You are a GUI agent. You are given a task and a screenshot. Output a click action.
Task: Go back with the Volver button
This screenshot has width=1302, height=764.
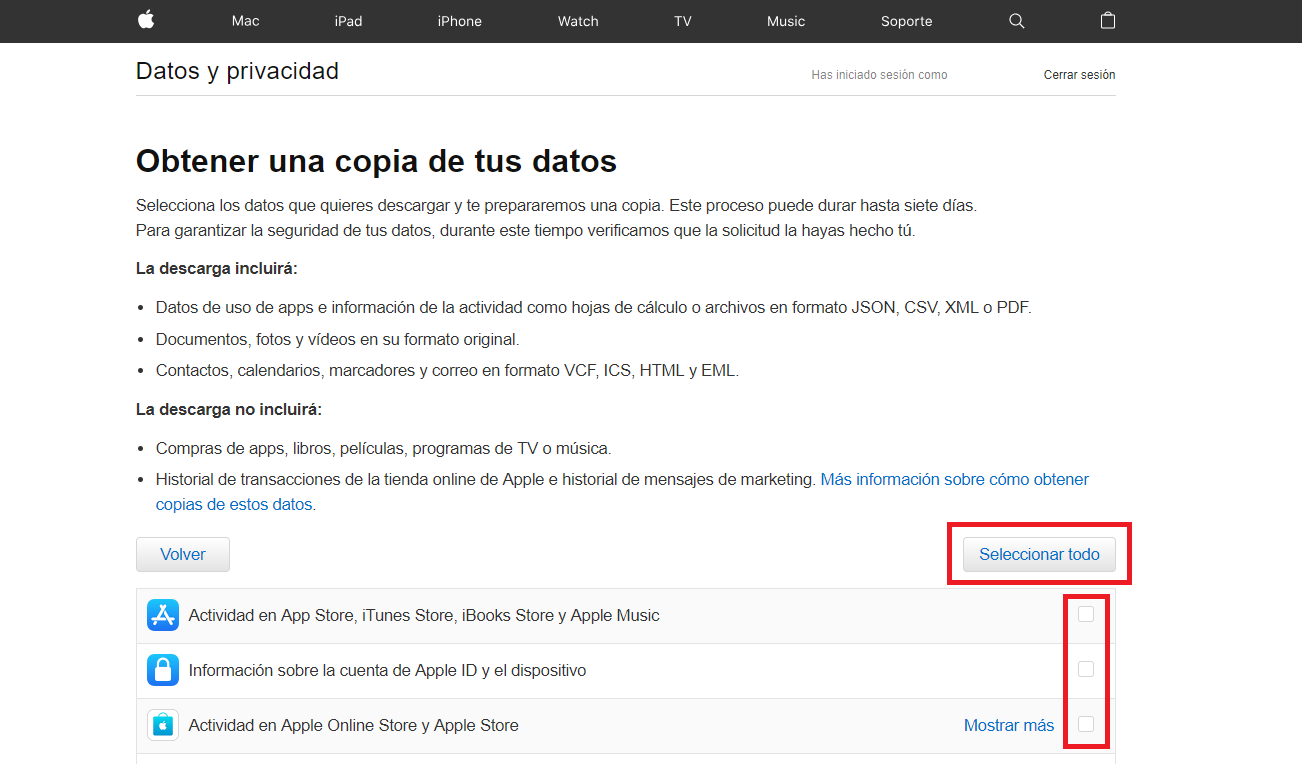tap(183, 554)
